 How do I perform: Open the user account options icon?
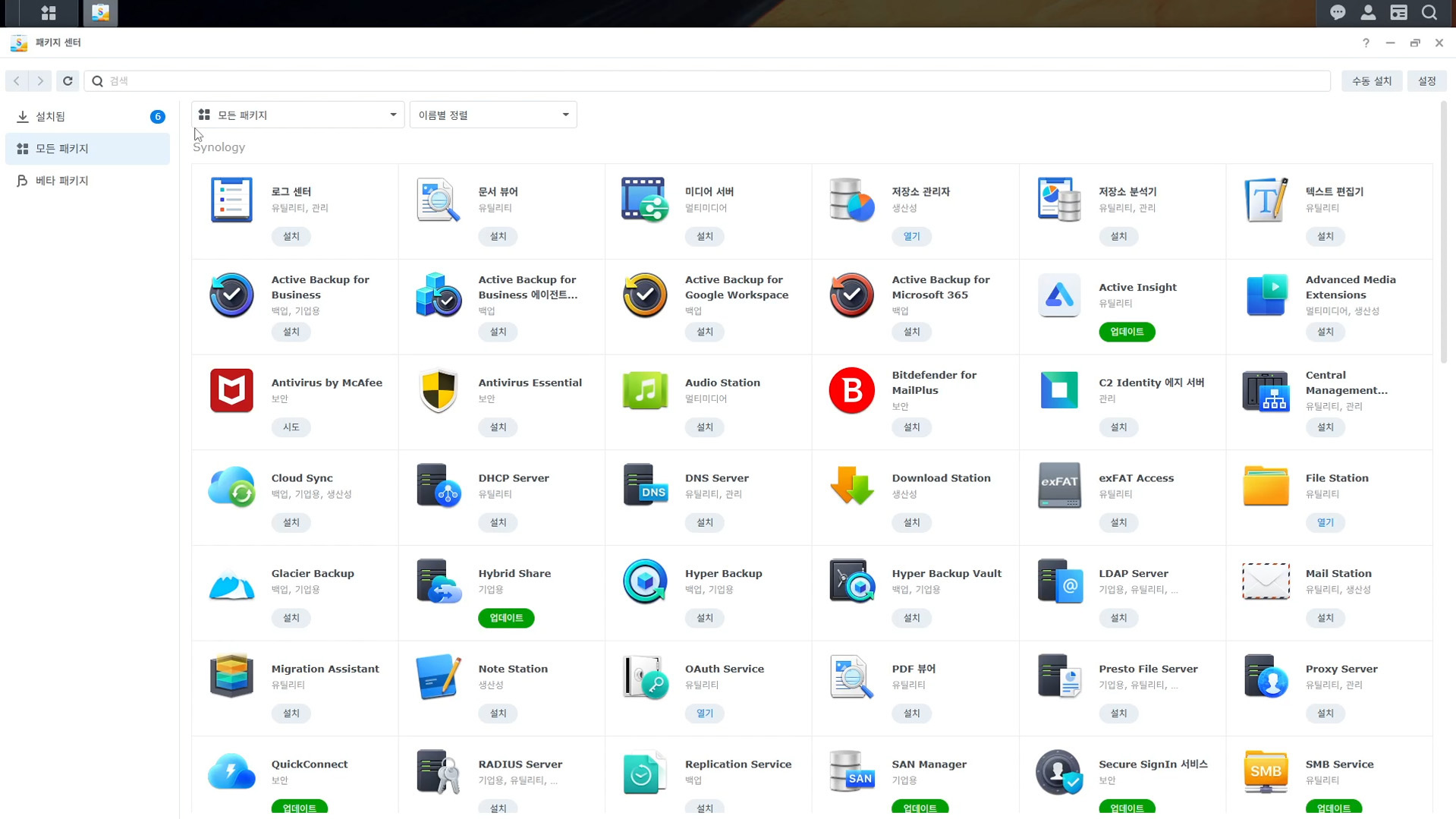click(1368, 13)
